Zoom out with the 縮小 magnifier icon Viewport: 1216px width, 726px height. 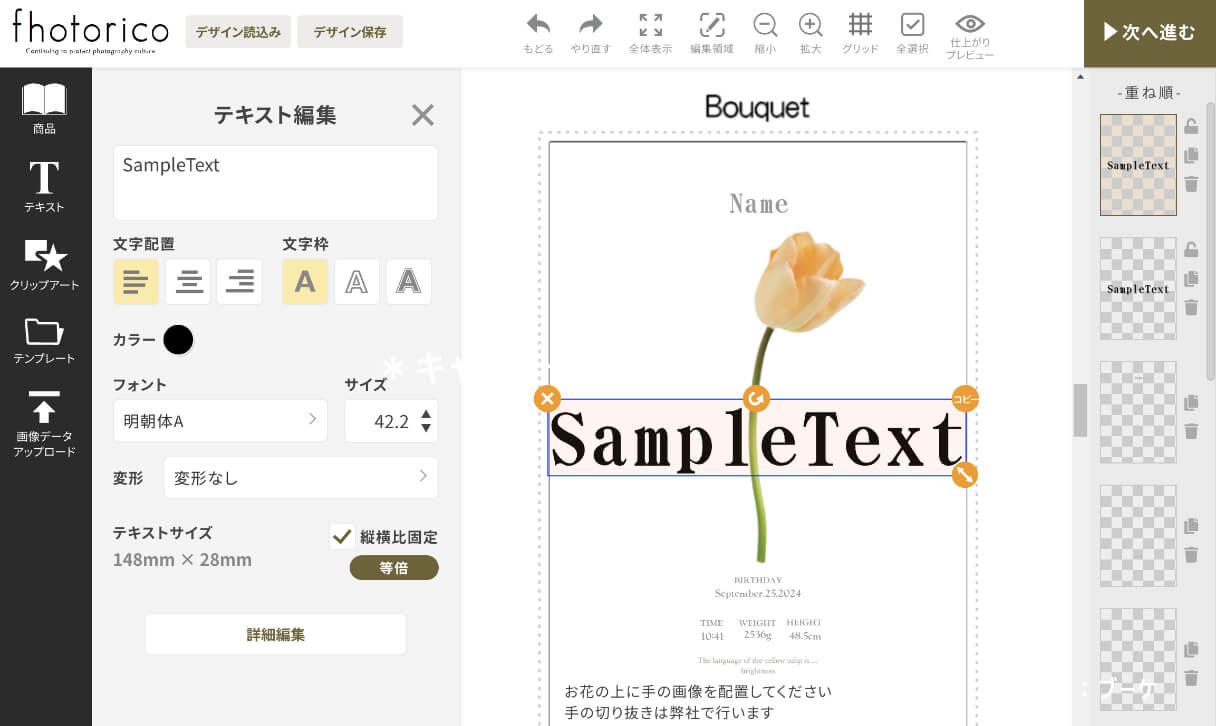(x=765, y=25)
